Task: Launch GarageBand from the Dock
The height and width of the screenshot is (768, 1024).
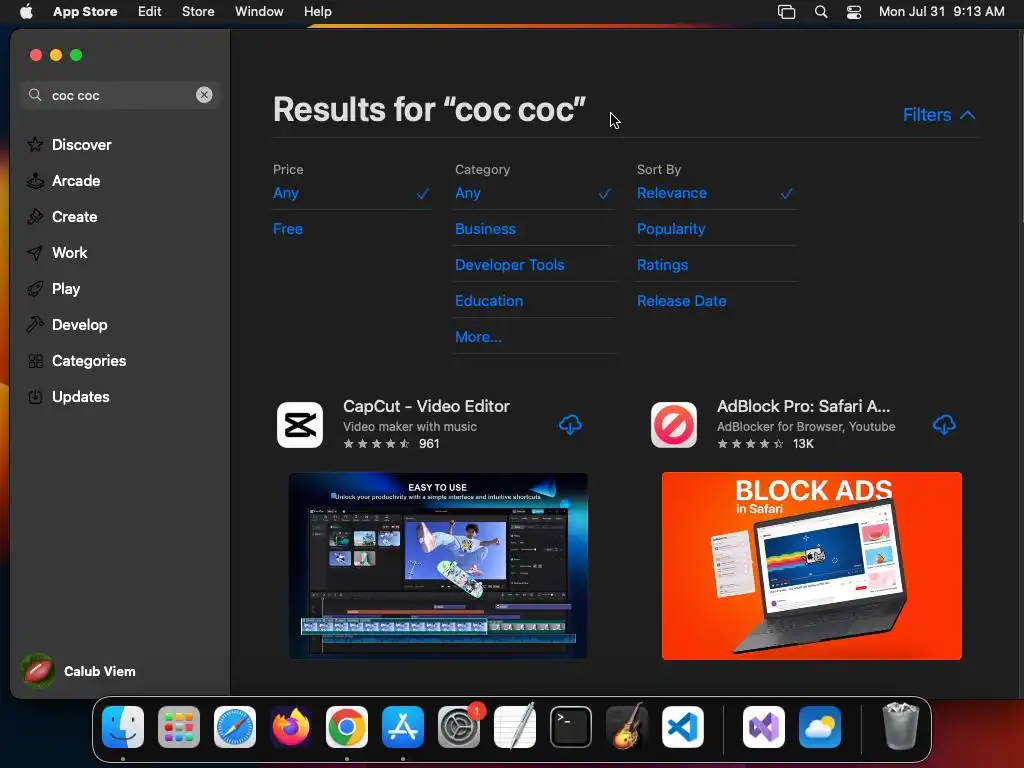Action: click(627, 726)
